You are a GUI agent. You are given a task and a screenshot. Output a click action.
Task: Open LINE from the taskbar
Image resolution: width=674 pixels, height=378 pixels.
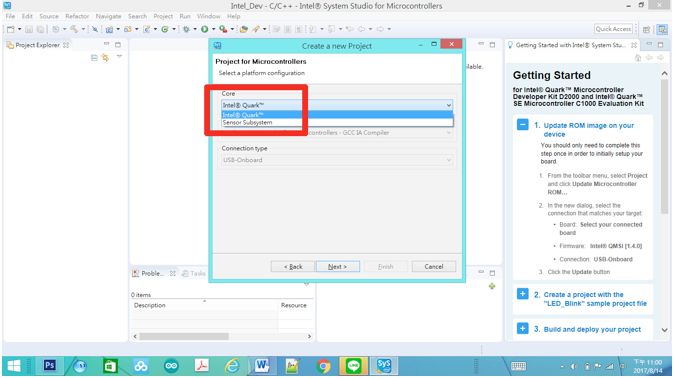click(353, 366)
